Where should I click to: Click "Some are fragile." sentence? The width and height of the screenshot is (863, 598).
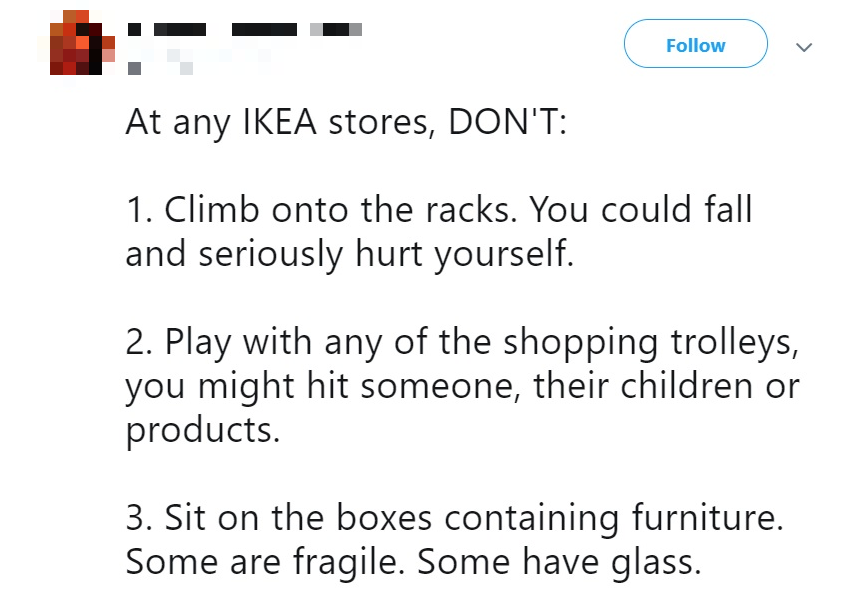[265, 563]
